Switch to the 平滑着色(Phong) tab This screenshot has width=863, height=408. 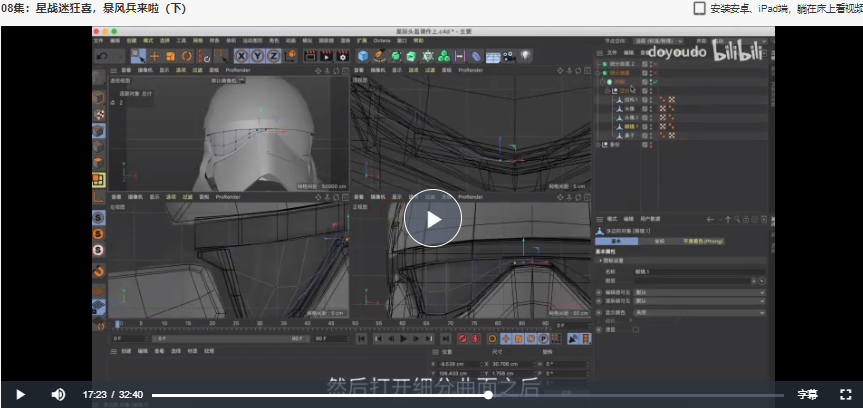703,241
